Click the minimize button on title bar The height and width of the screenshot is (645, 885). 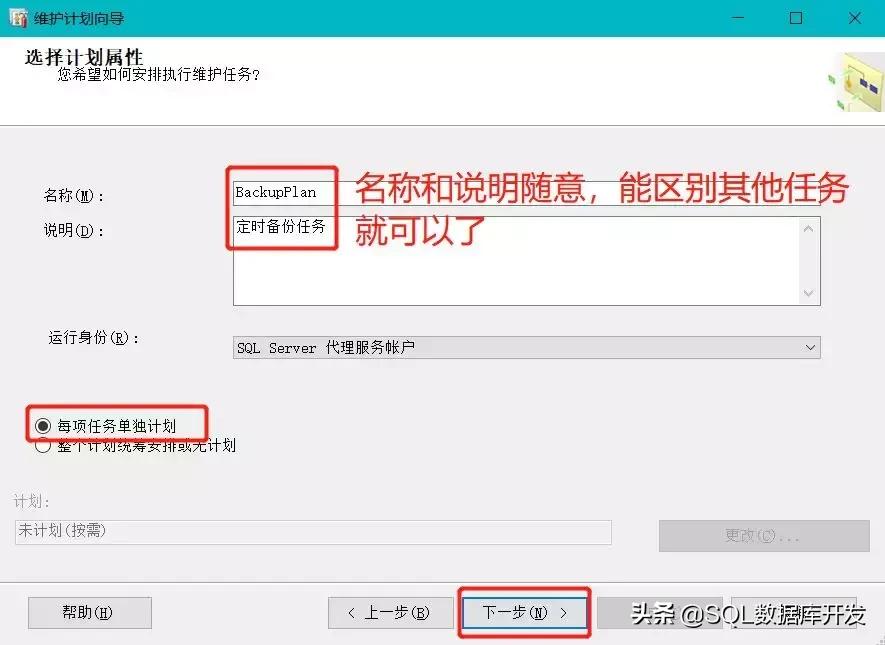(x=737, y=17)
